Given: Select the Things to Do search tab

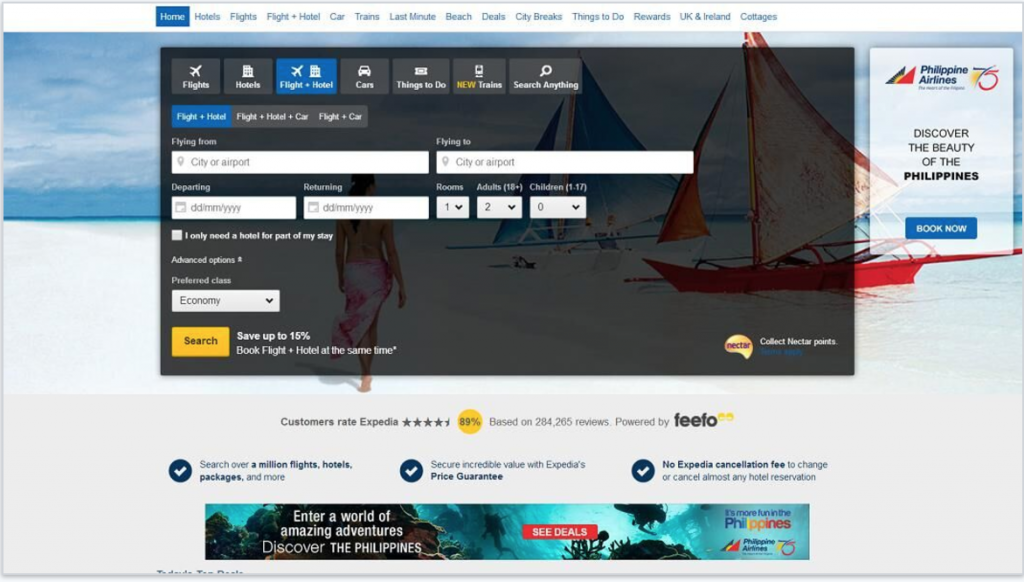Looking at the screenshot, I should coord(421,76).
